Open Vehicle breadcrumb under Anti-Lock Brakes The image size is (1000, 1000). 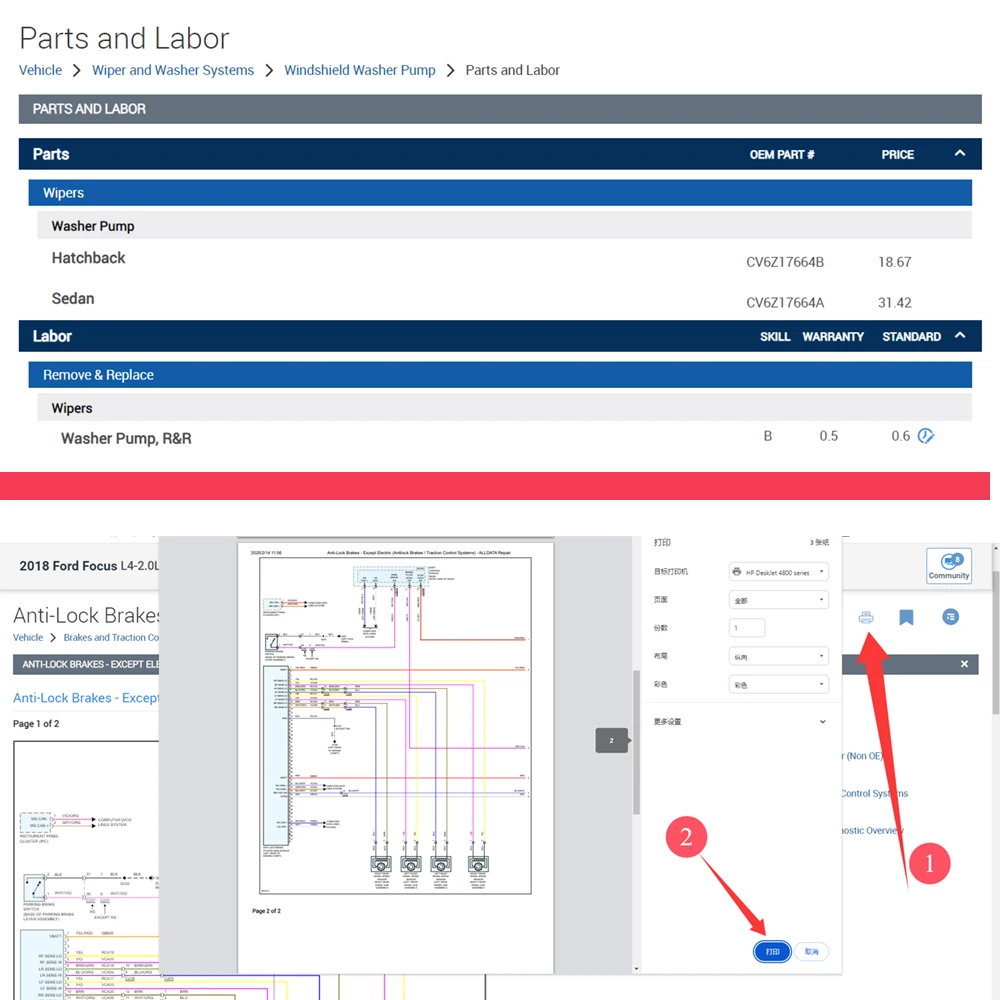pyautogui.click(x=28, y=637)
